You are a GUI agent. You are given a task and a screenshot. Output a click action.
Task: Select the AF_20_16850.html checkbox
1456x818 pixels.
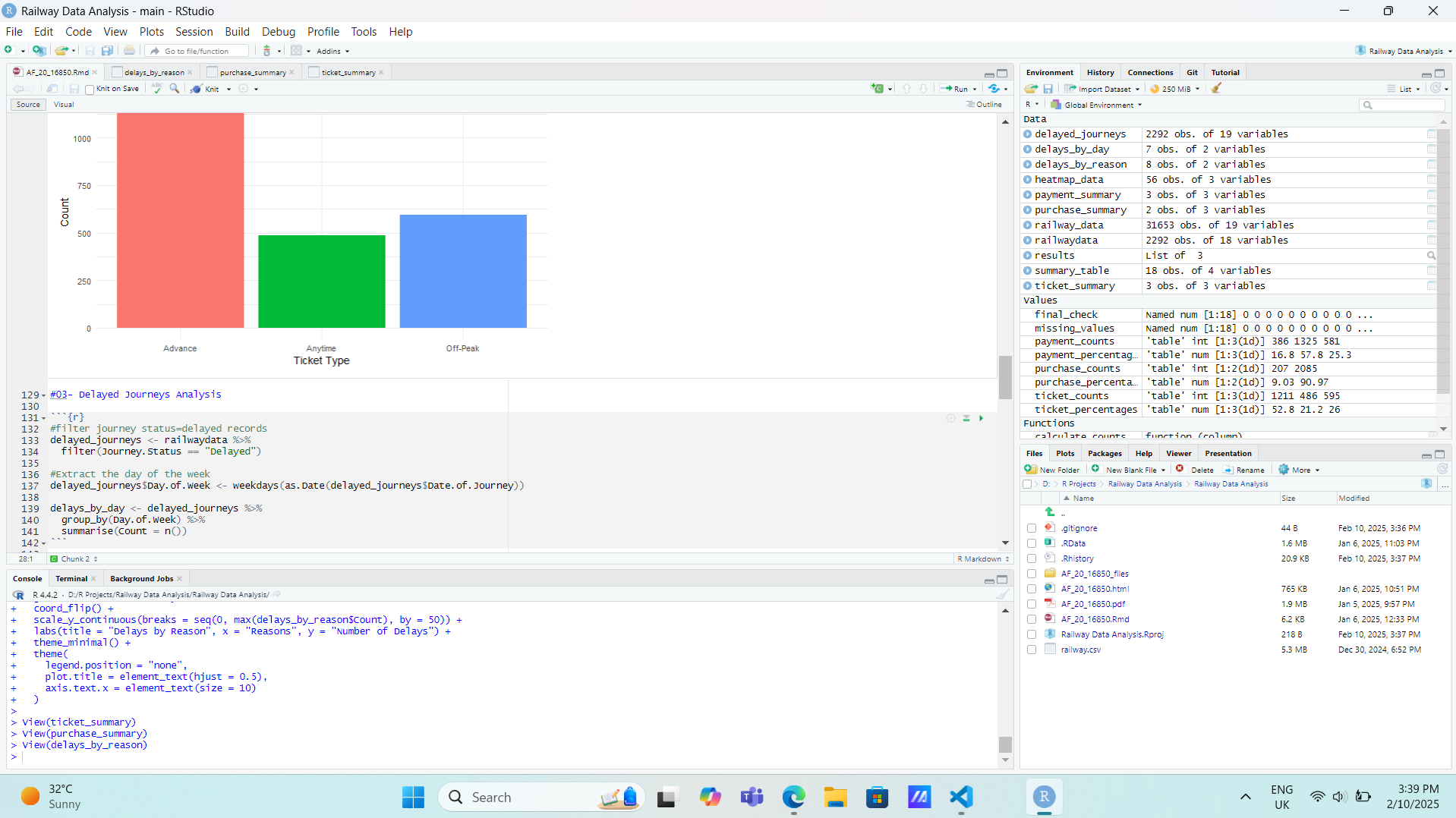coord(1032,589)
